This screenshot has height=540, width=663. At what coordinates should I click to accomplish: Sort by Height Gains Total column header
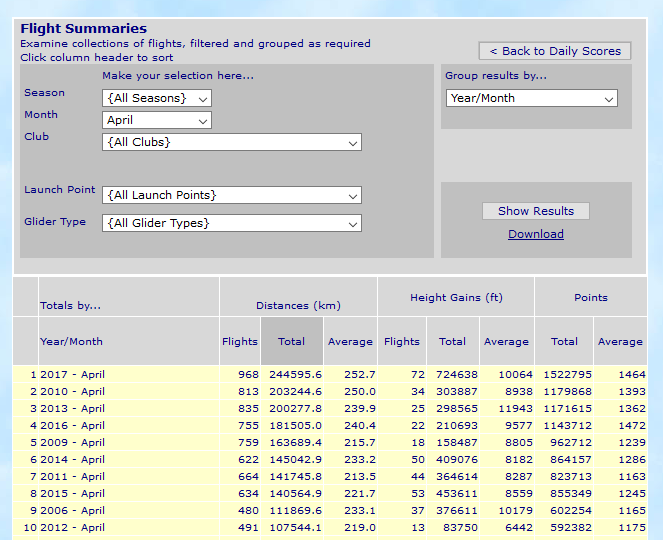pos(453,341)
